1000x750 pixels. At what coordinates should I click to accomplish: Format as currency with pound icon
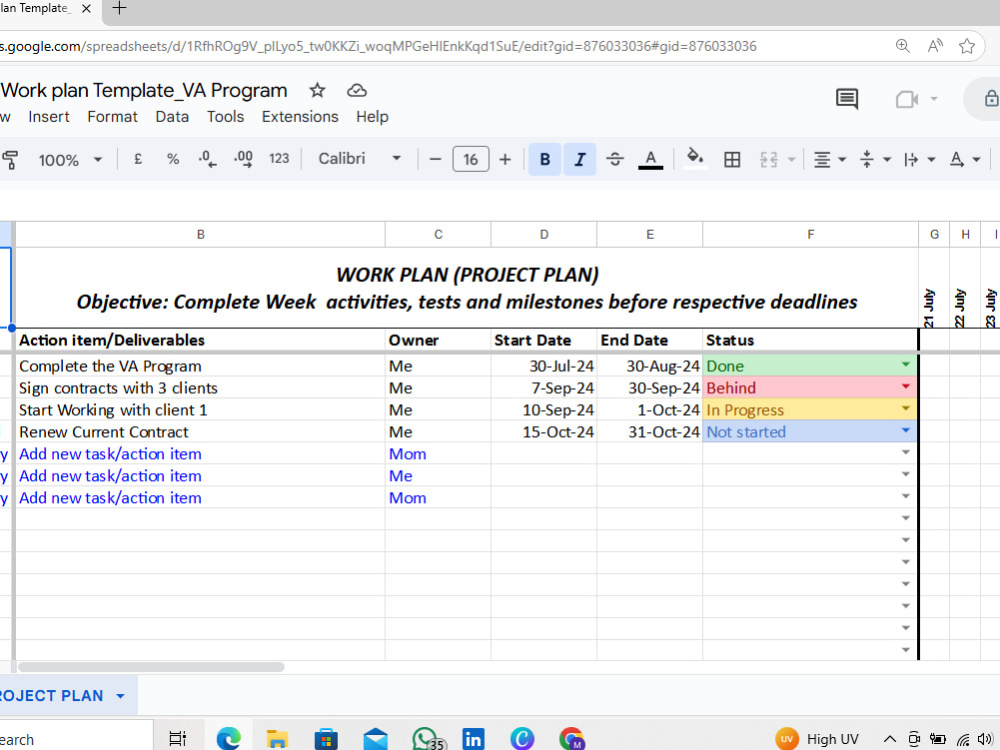click(x=138, y=159)
